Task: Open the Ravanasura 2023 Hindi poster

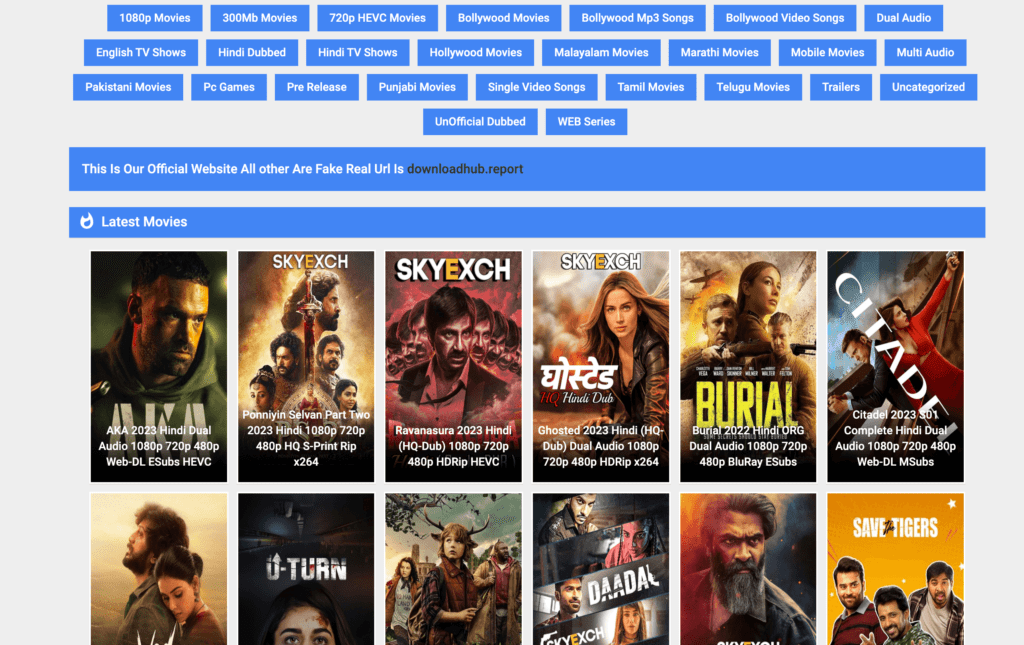Action: 453,366
